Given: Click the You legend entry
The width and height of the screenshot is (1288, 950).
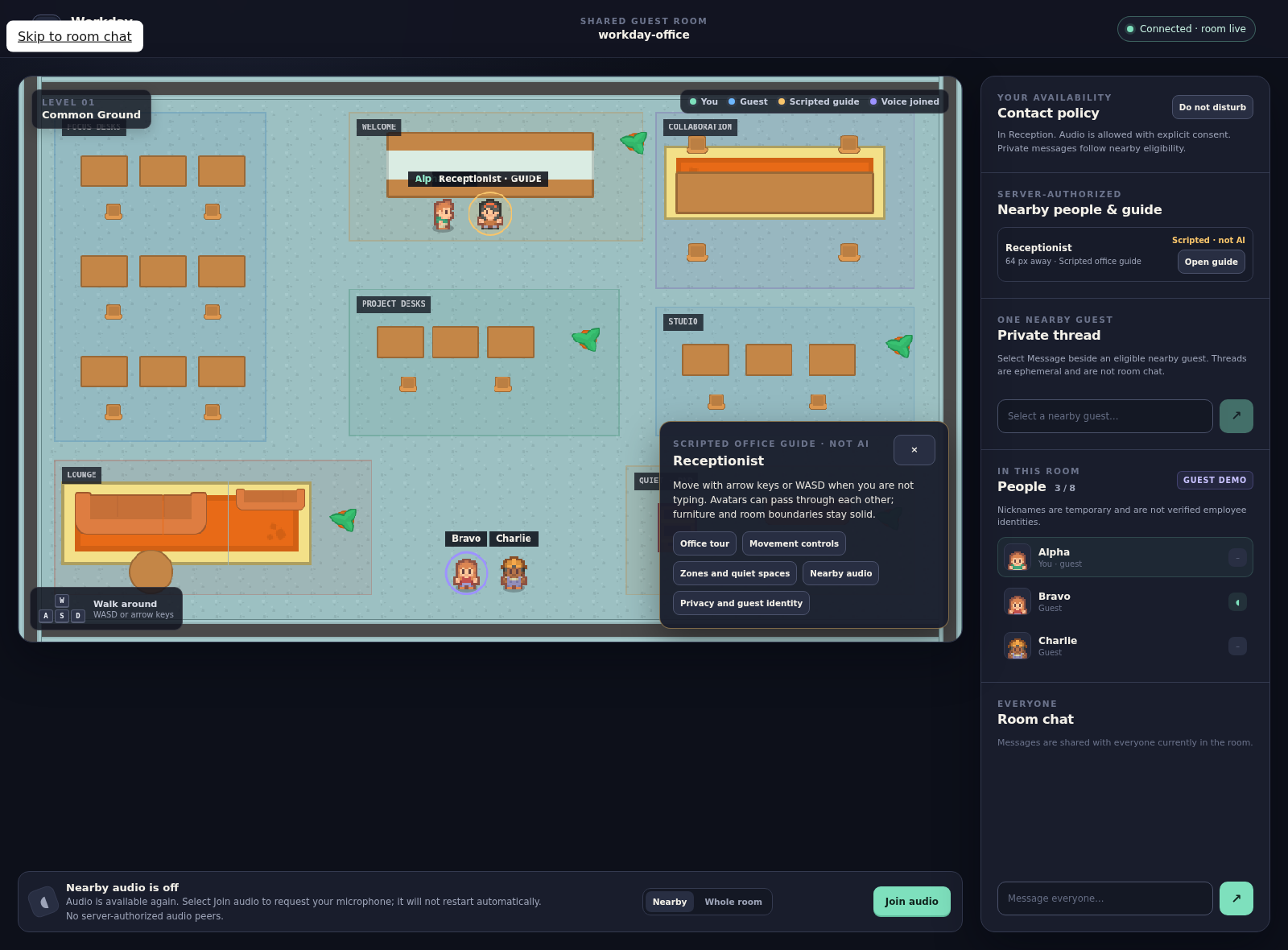Looking at the screenshot, I should coord(704,101).
